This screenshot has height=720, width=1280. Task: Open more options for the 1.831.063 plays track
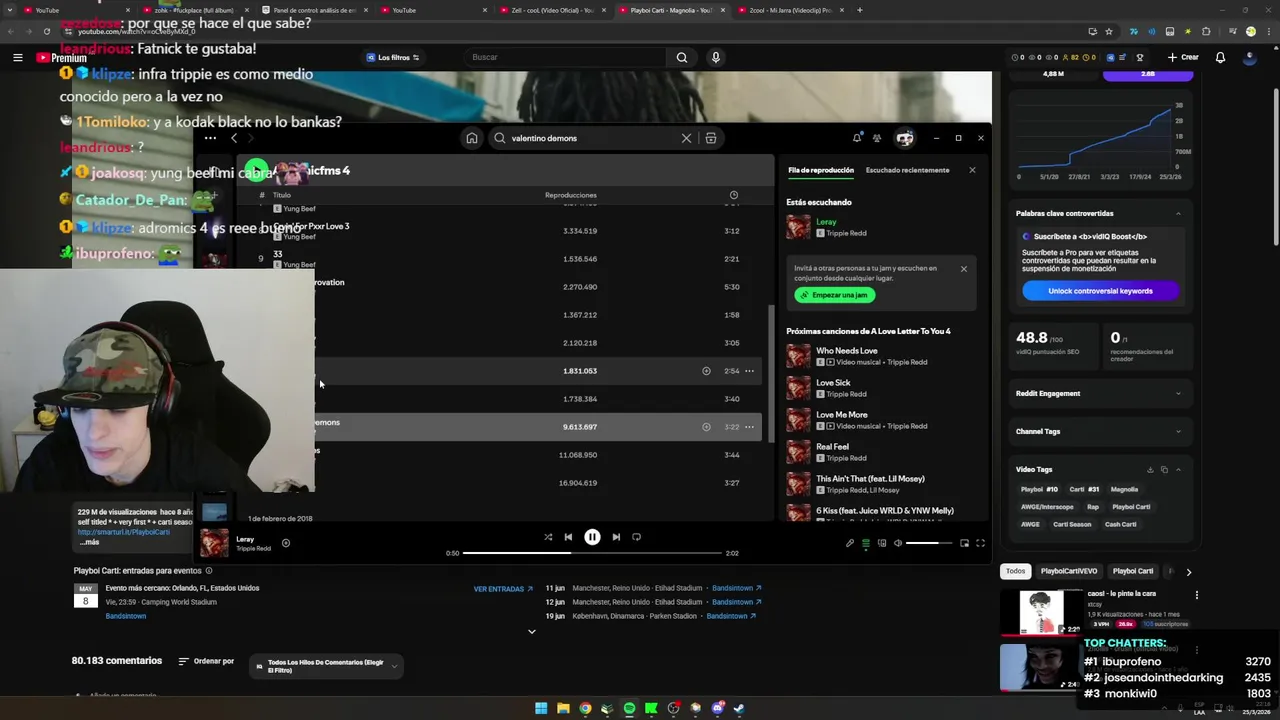point(749,371)
